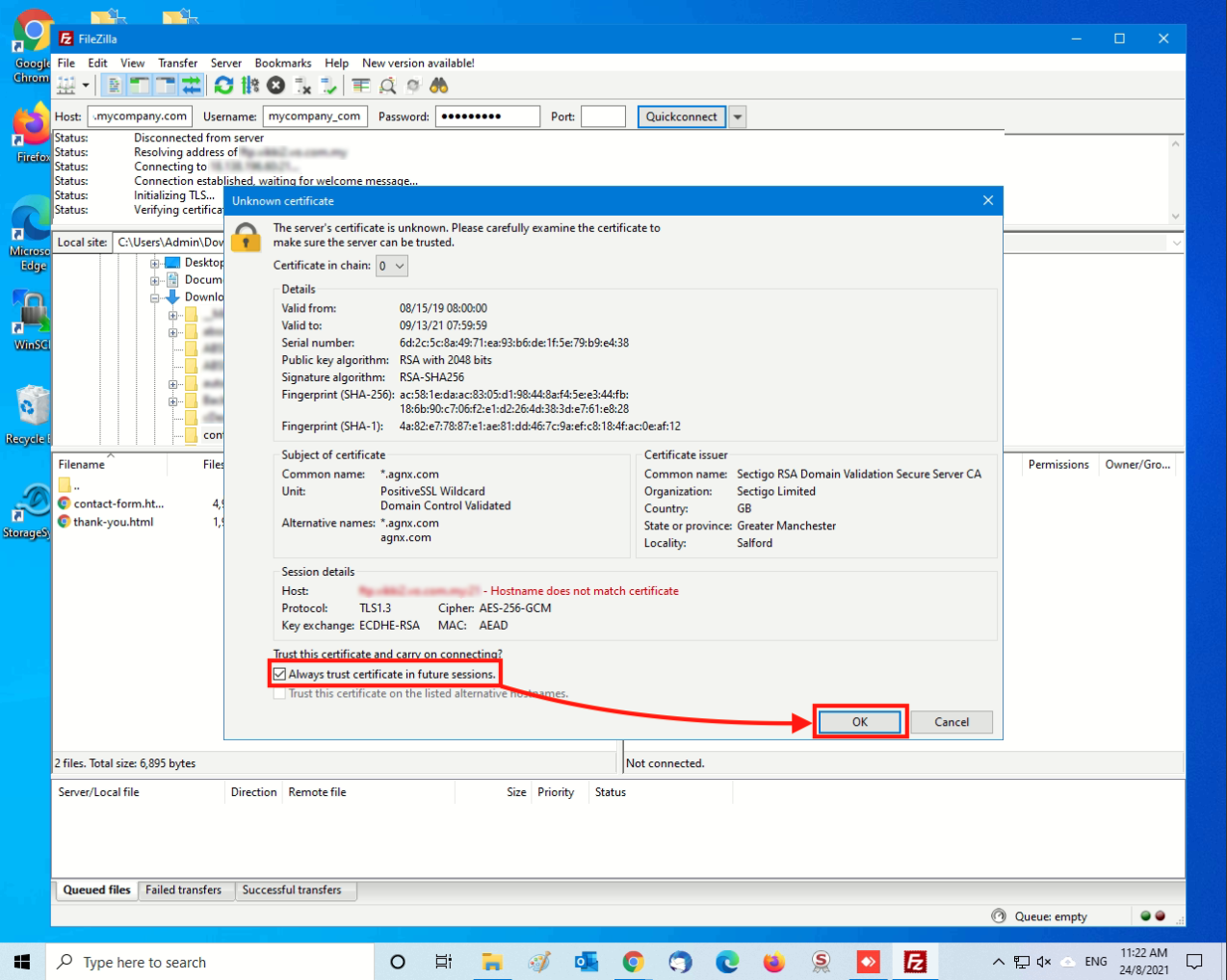Open the directory listing filters icon
1227x980 pixels.
point(361,86)
